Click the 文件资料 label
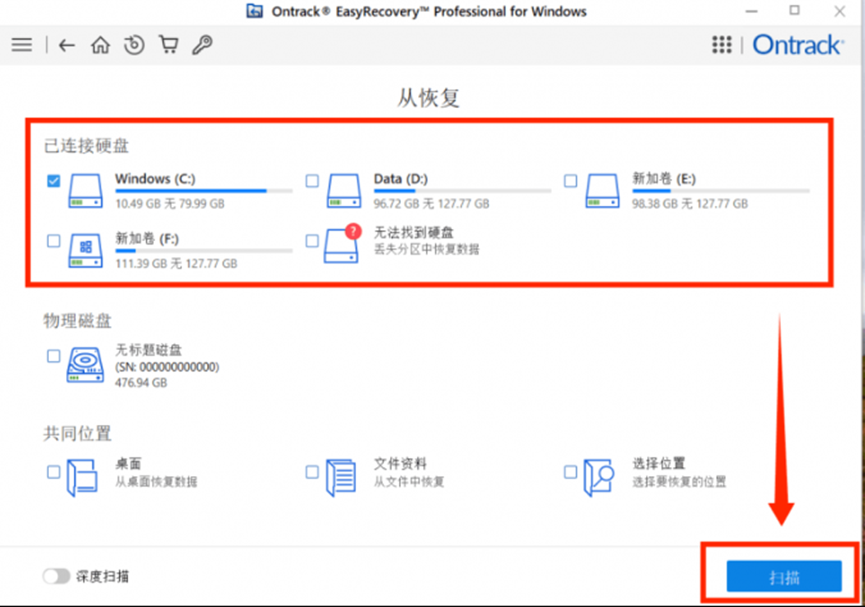865x607 pixels. pyautogui.click(x=400, y=464)
